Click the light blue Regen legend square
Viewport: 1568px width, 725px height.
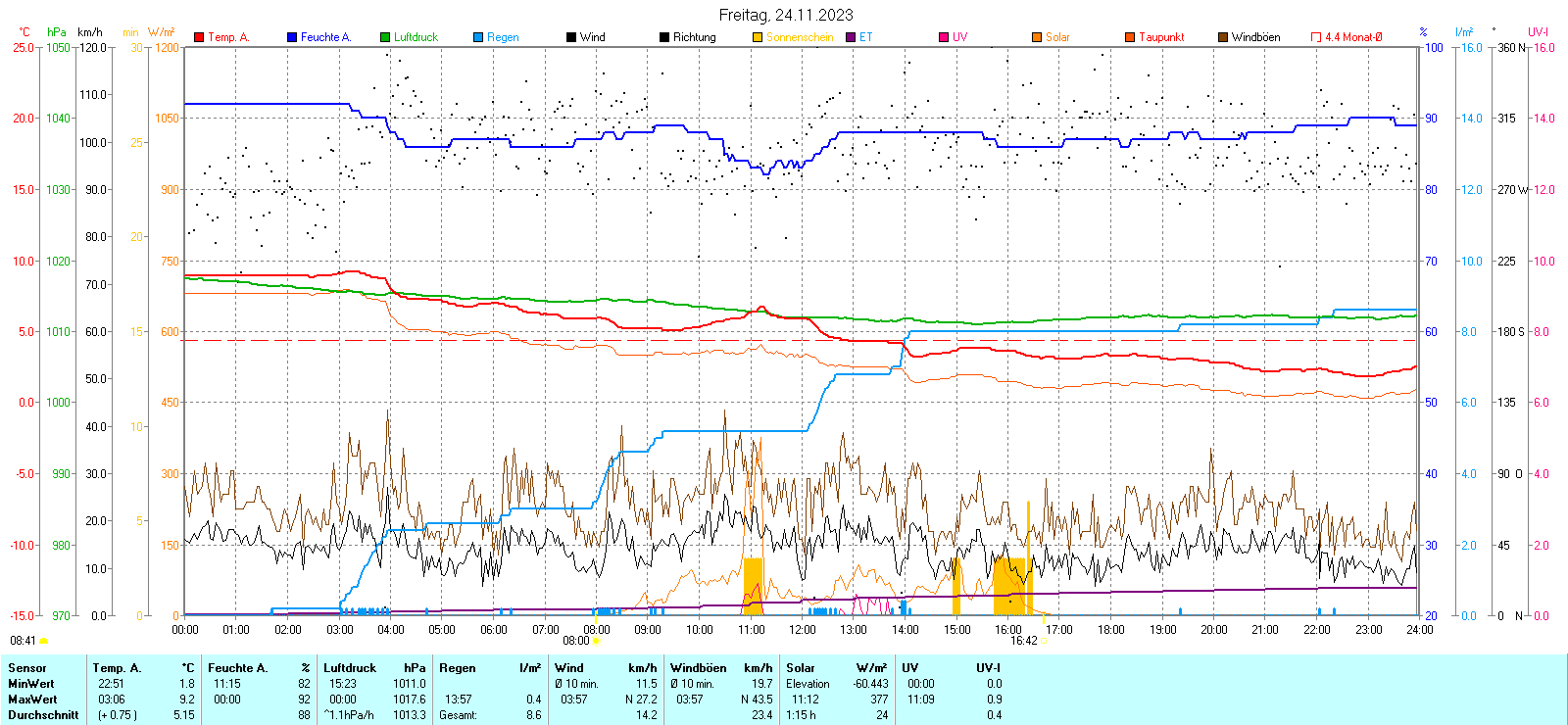click(478, 37)
